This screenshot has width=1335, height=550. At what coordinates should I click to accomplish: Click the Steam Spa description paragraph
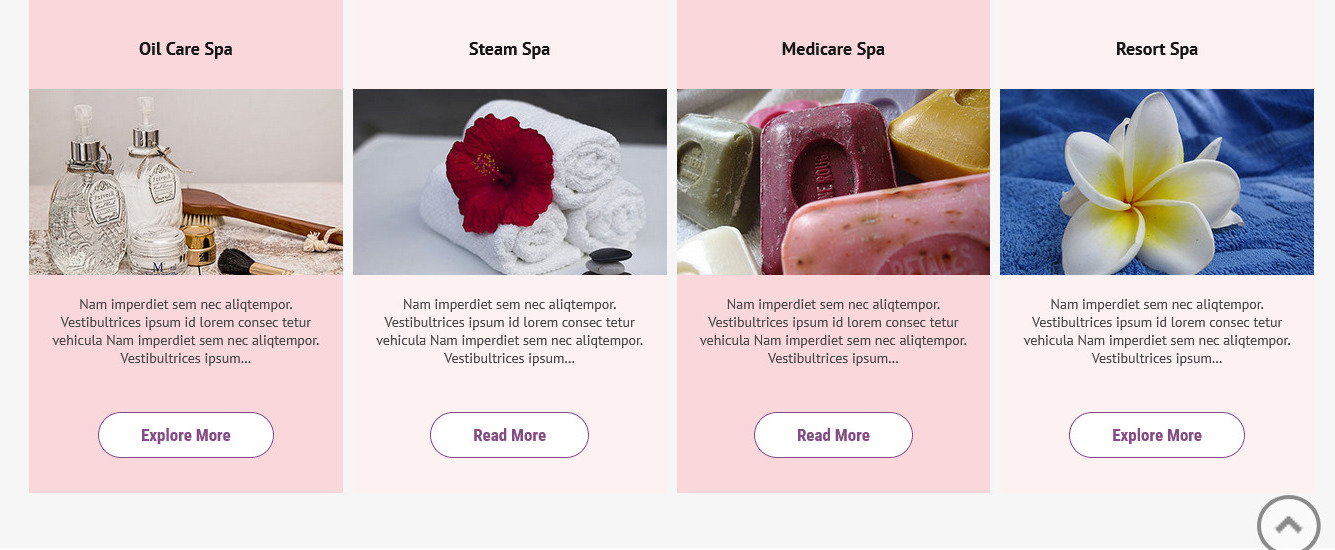(509, 331)
